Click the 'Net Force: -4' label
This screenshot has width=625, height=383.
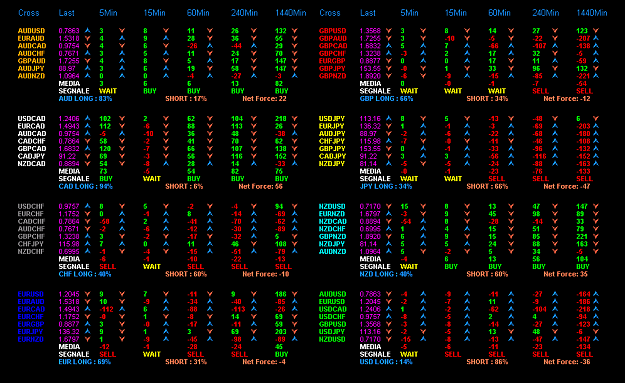pyautogui.click(x=264, y=362)
